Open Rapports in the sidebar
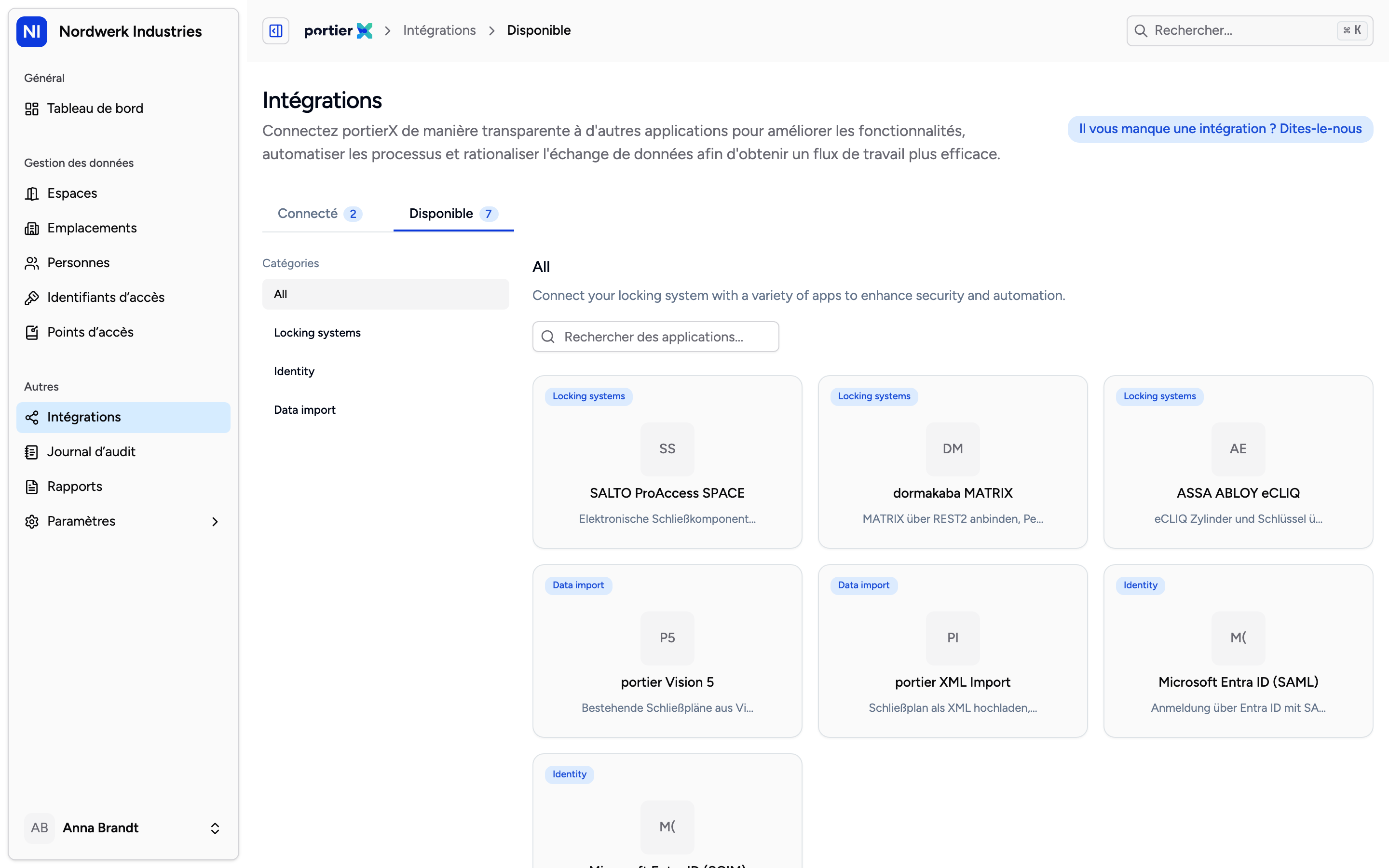Viewport: 1389px width, 868px height. [123, 487]
